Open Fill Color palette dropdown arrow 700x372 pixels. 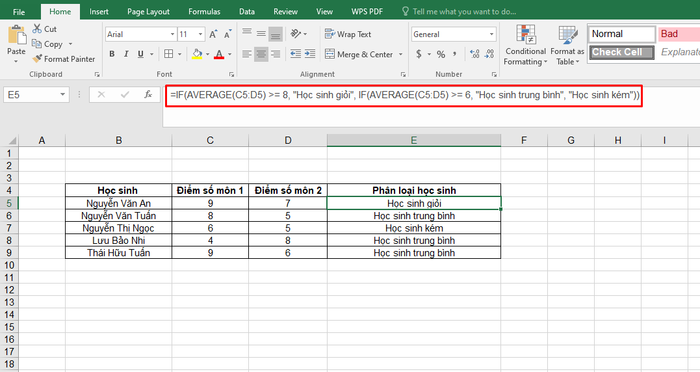(208, 54)
